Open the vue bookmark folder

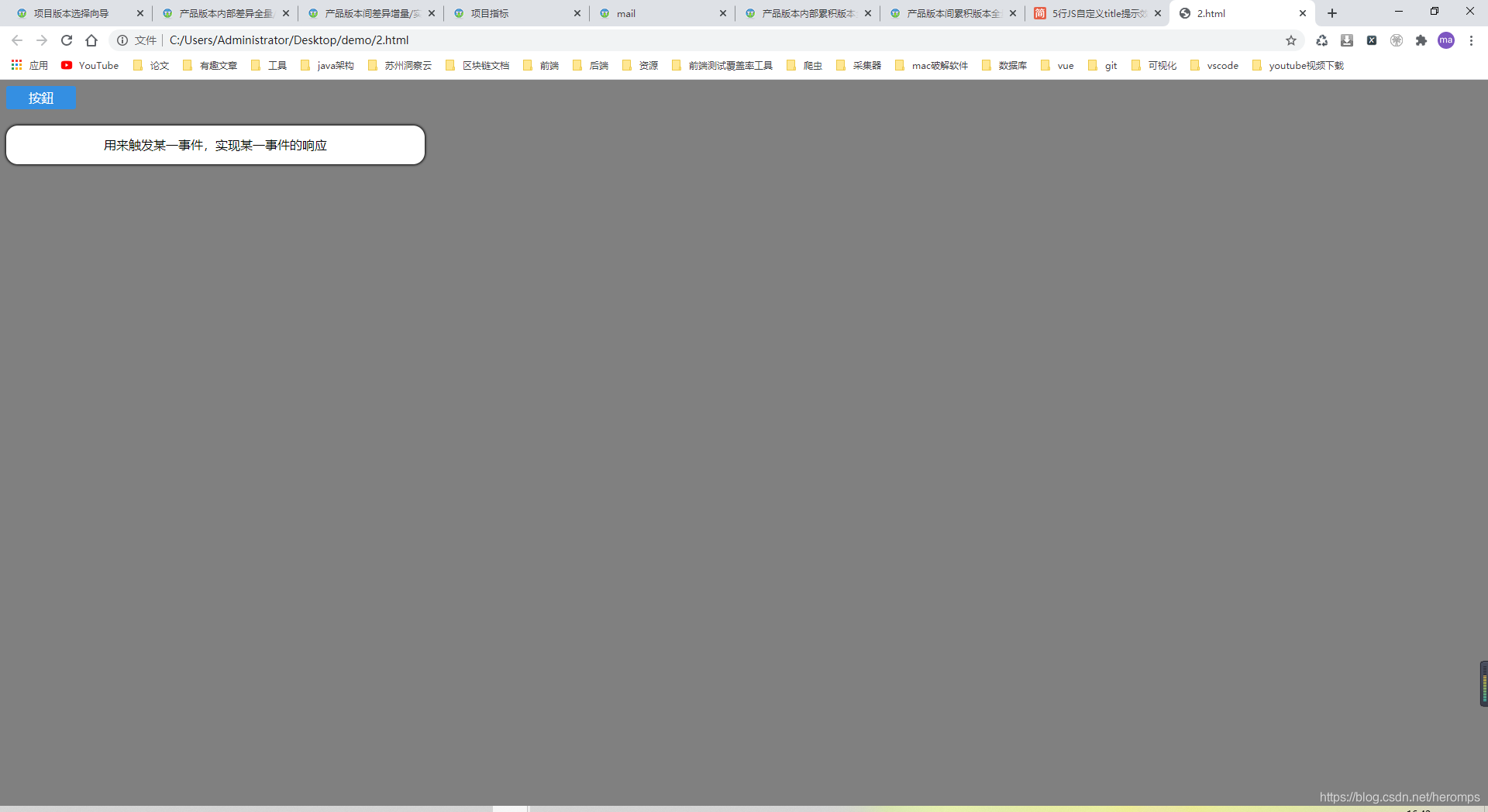click(1058, 66)
